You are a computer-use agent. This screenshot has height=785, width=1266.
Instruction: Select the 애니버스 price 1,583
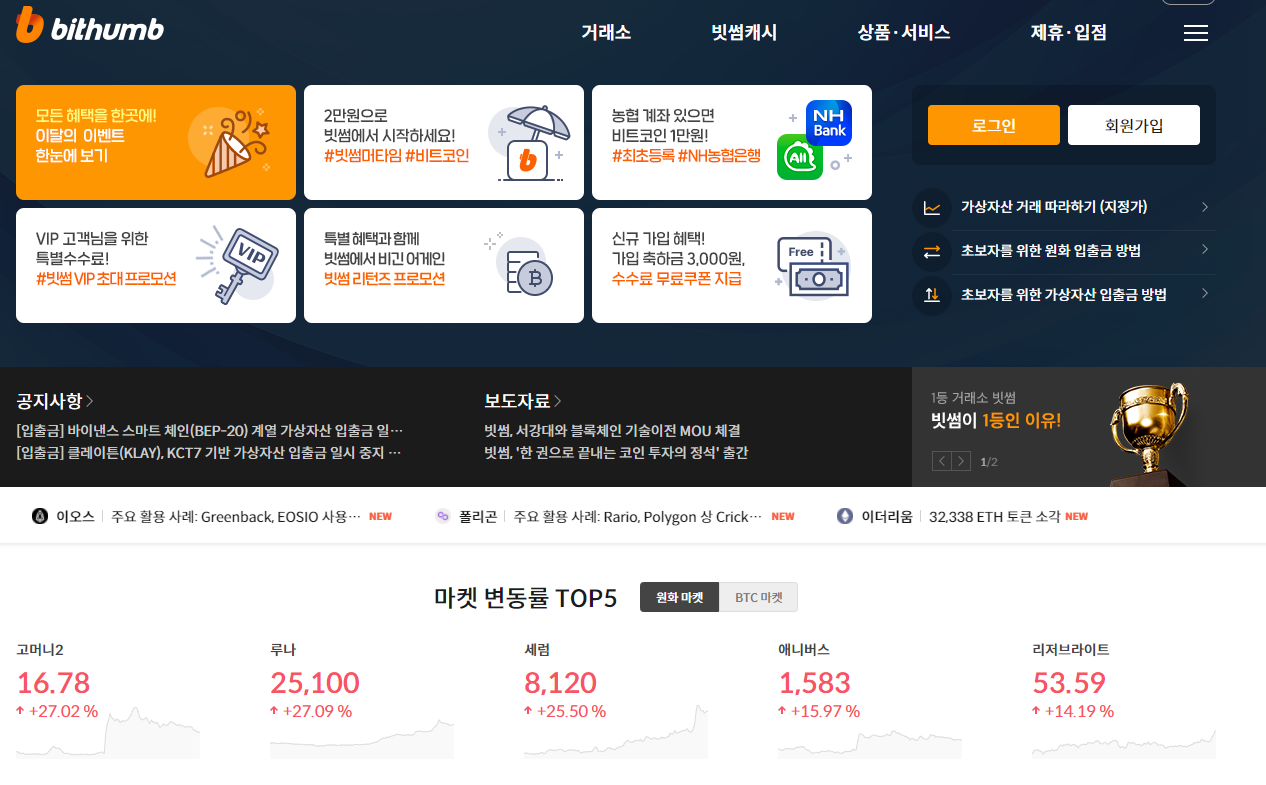click(x=814, y=683)
